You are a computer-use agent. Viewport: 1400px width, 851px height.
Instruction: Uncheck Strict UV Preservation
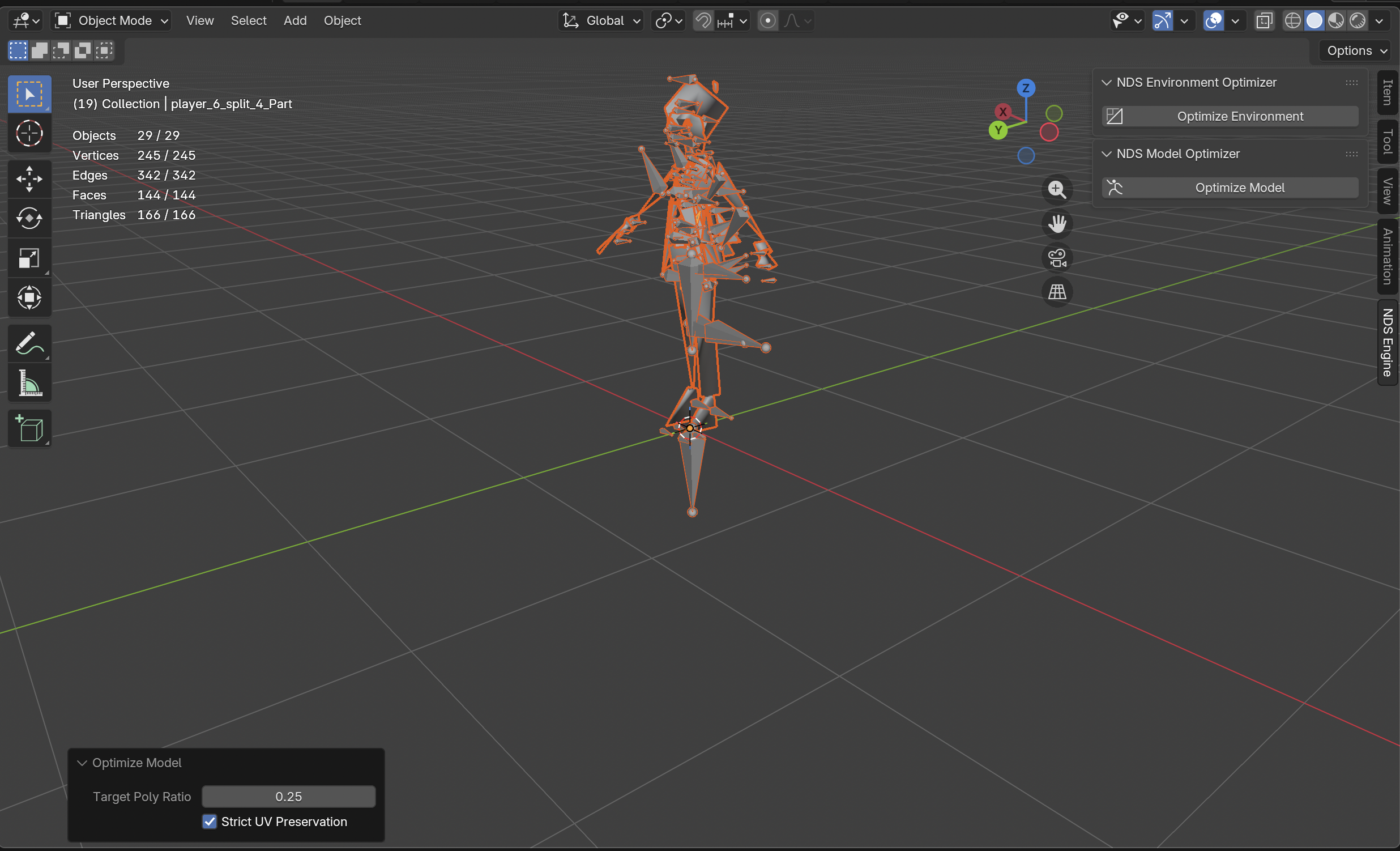tap(210, 822)
